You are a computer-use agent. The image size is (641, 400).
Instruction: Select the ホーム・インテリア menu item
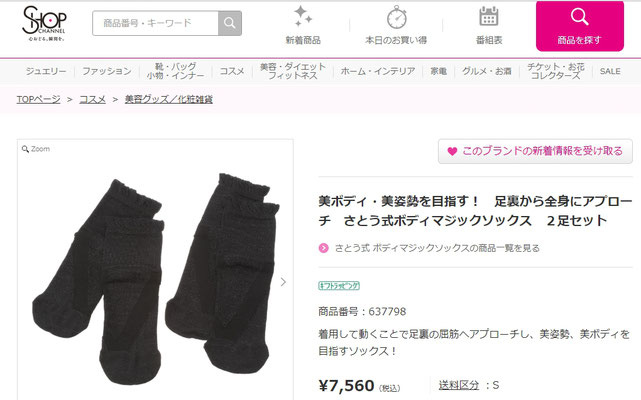click(x=378, y=71)
